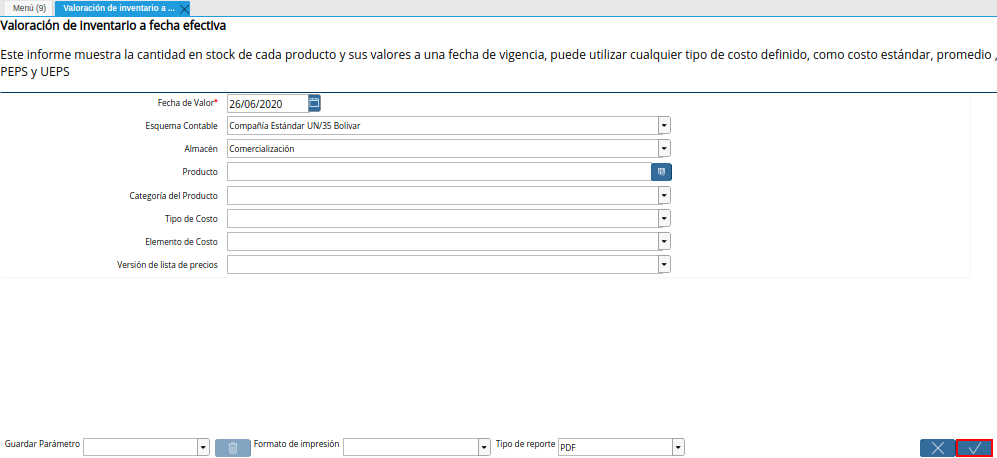The image size is (997, 458).
Task: Open the Formato de impresión dropdown
Action: click(x=483, y=447)
